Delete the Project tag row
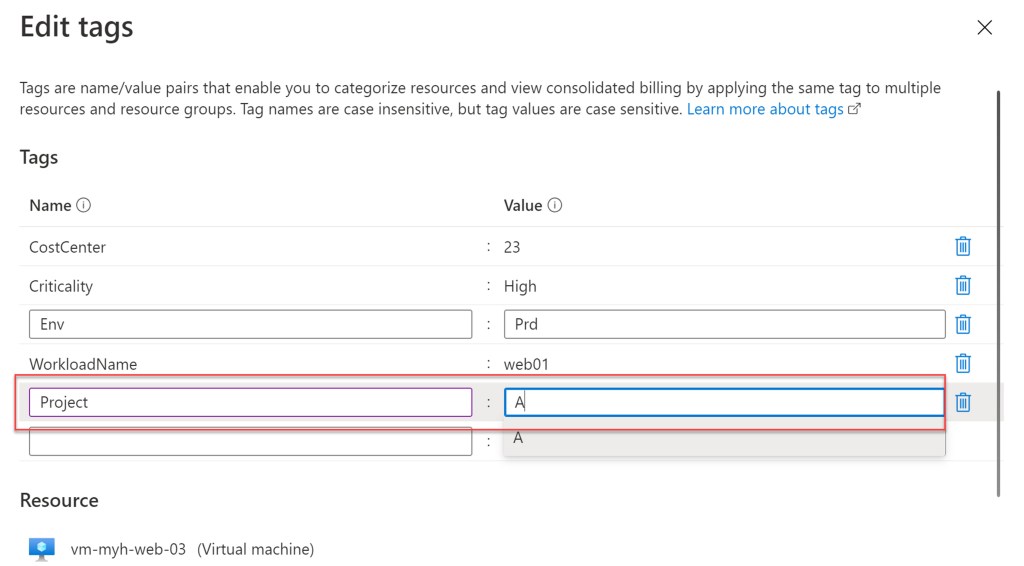 tap(963, 402)
